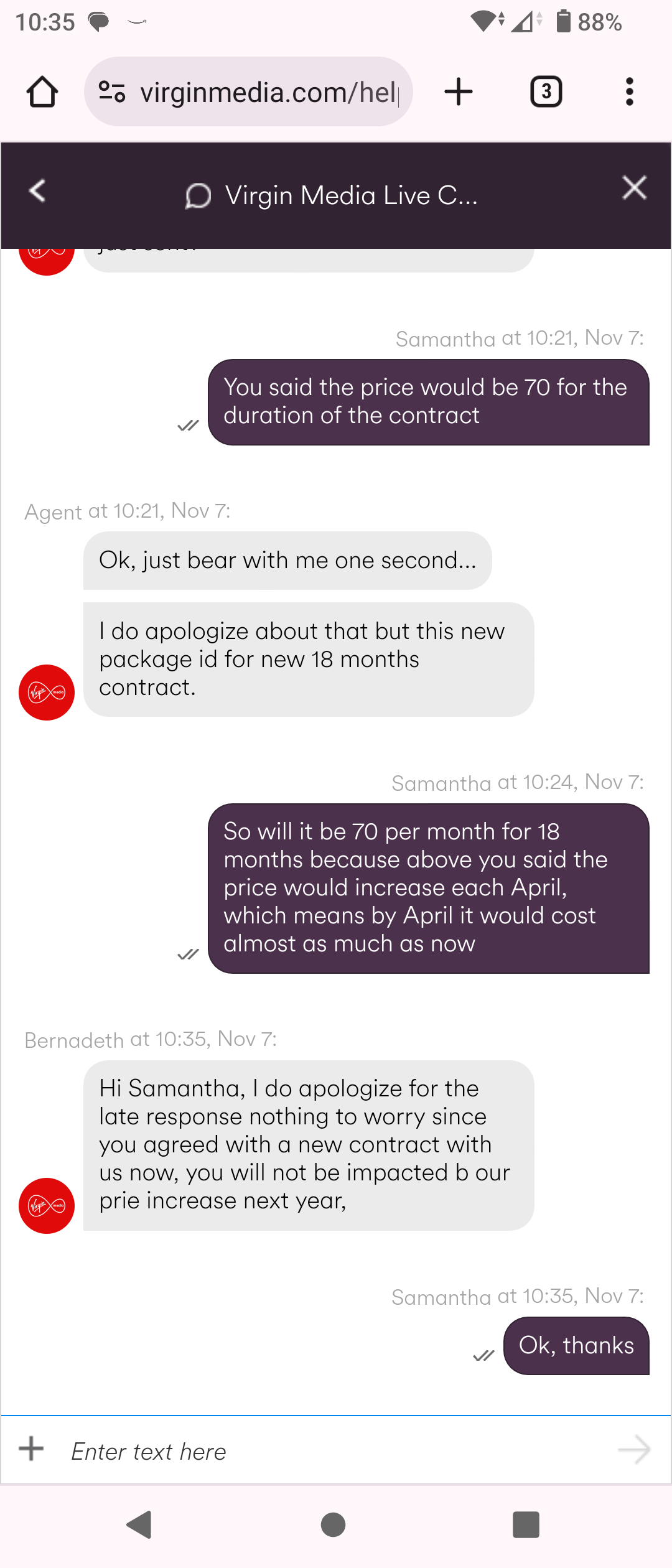Close the Virgin Media Live Chat window
This screenshot has width=672, height=1568.
pos(634,187)
